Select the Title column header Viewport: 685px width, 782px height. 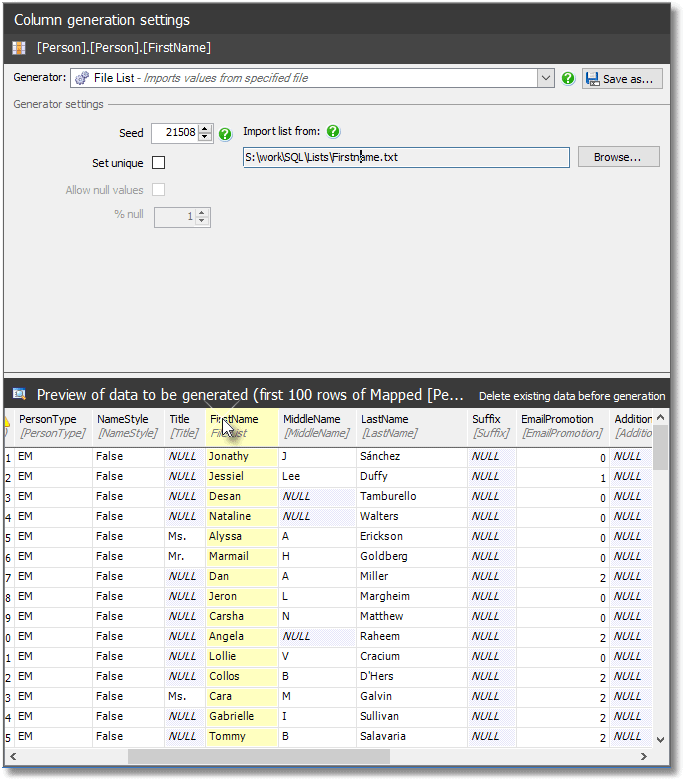(x=184, y=426)
